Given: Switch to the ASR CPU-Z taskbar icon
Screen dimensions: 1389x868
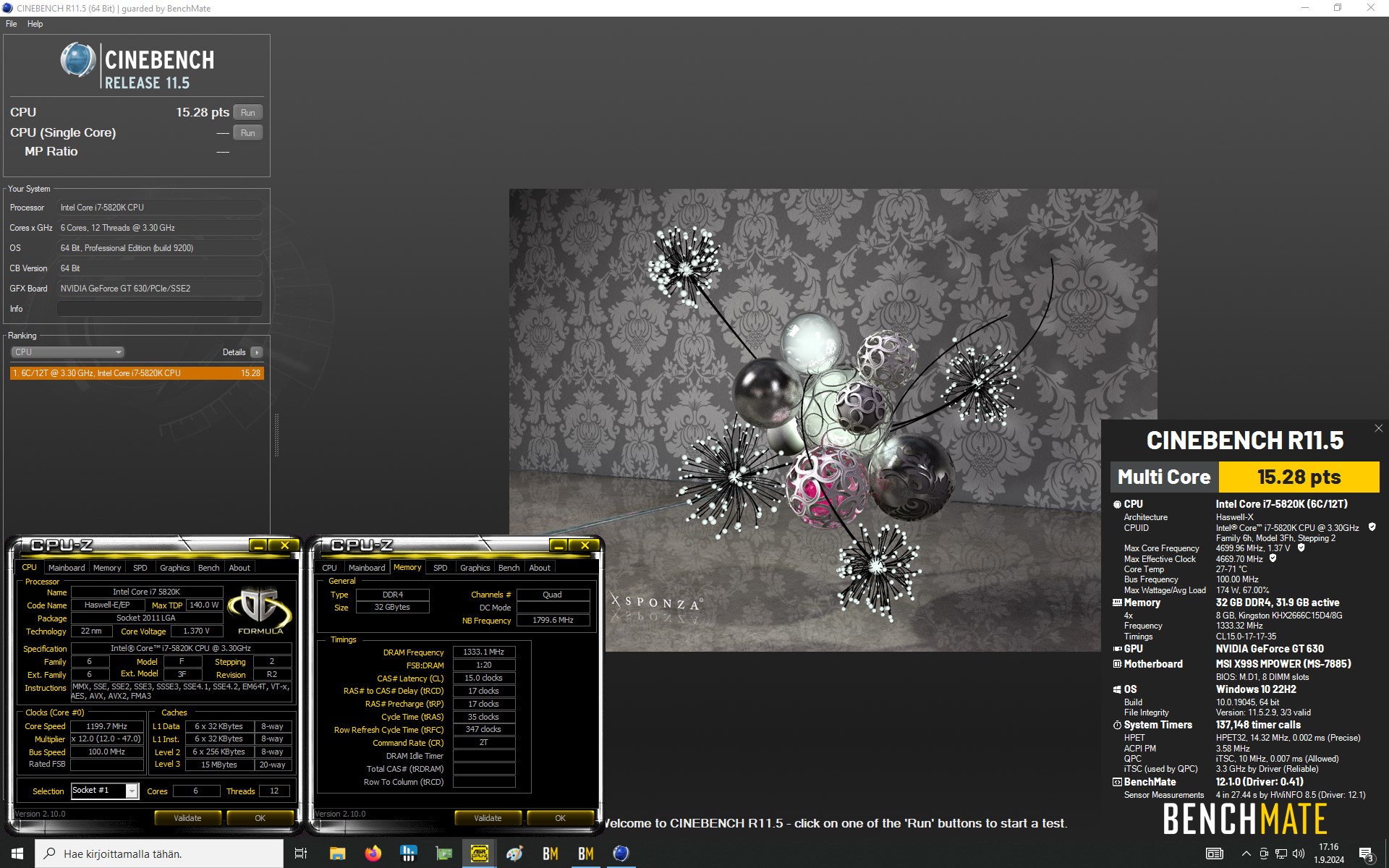Looking at the screenshot, I should click(479, 854).
